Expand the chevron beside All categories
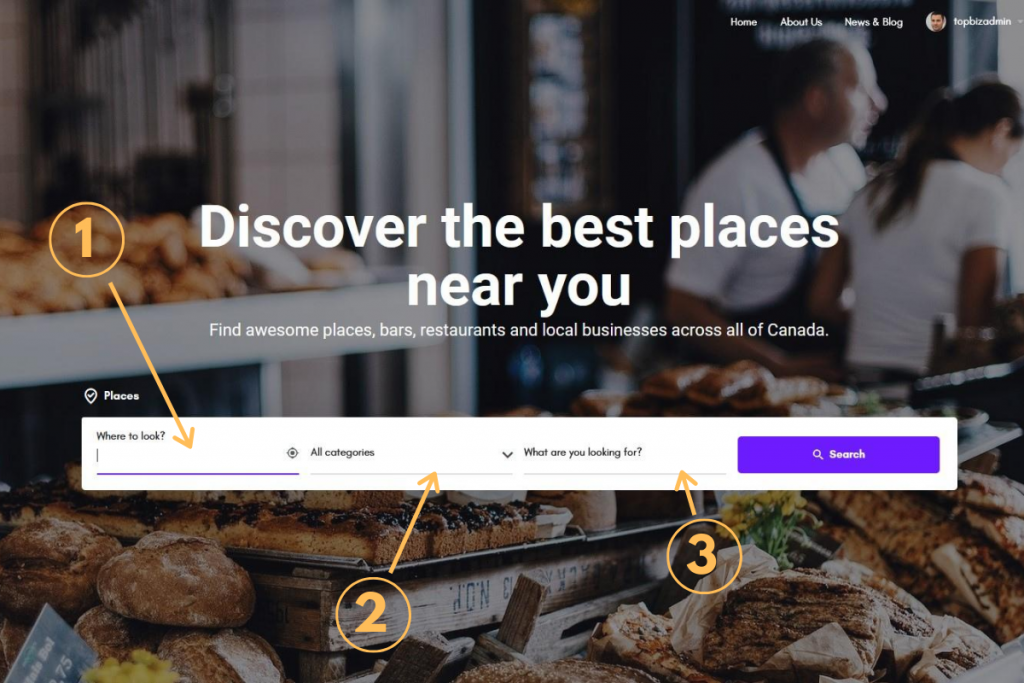 (x=507, y=454)
